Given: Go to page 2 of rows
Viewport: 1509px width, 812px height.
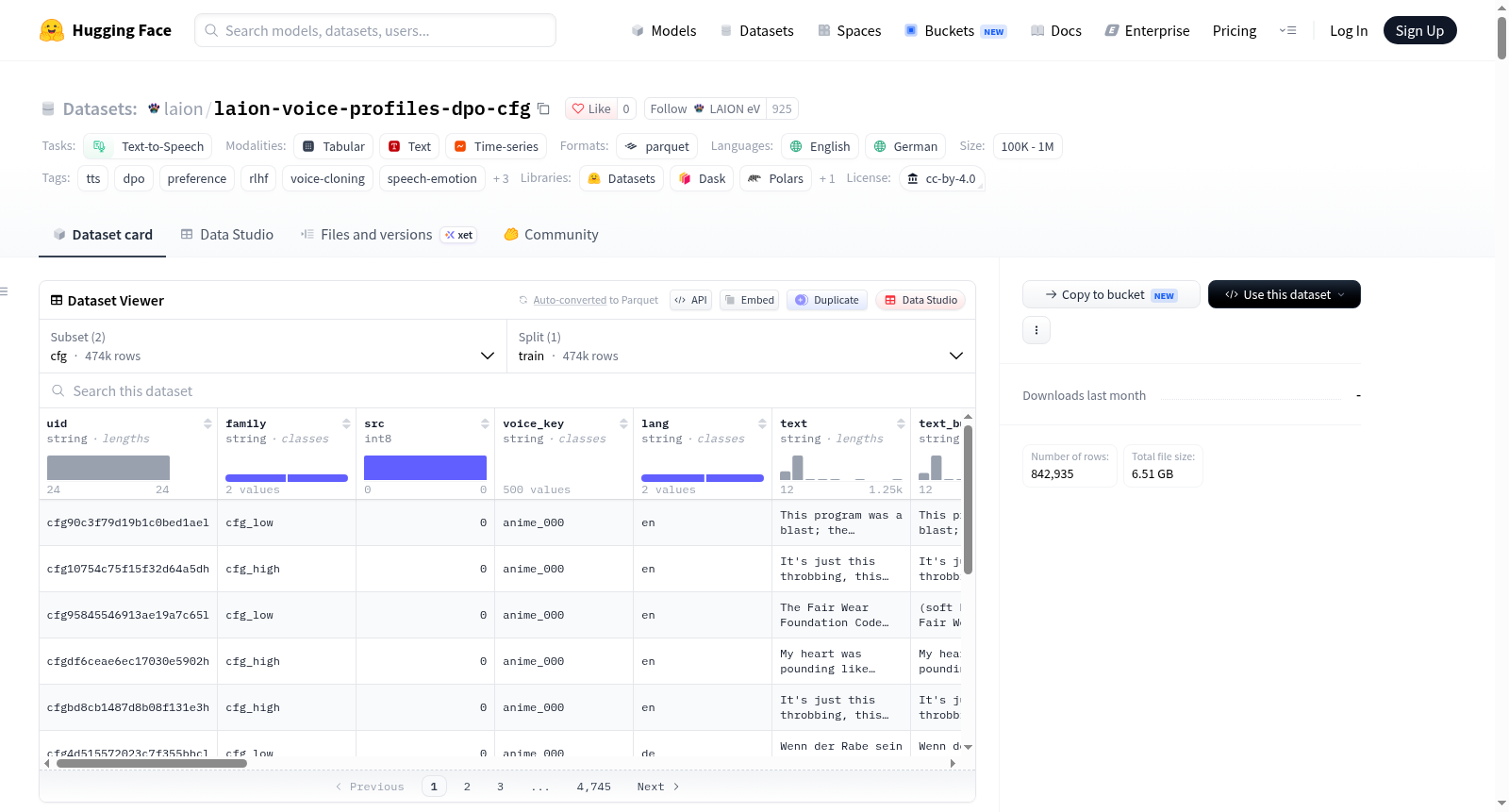Looking at the screenshot, I should click(467, 787).
